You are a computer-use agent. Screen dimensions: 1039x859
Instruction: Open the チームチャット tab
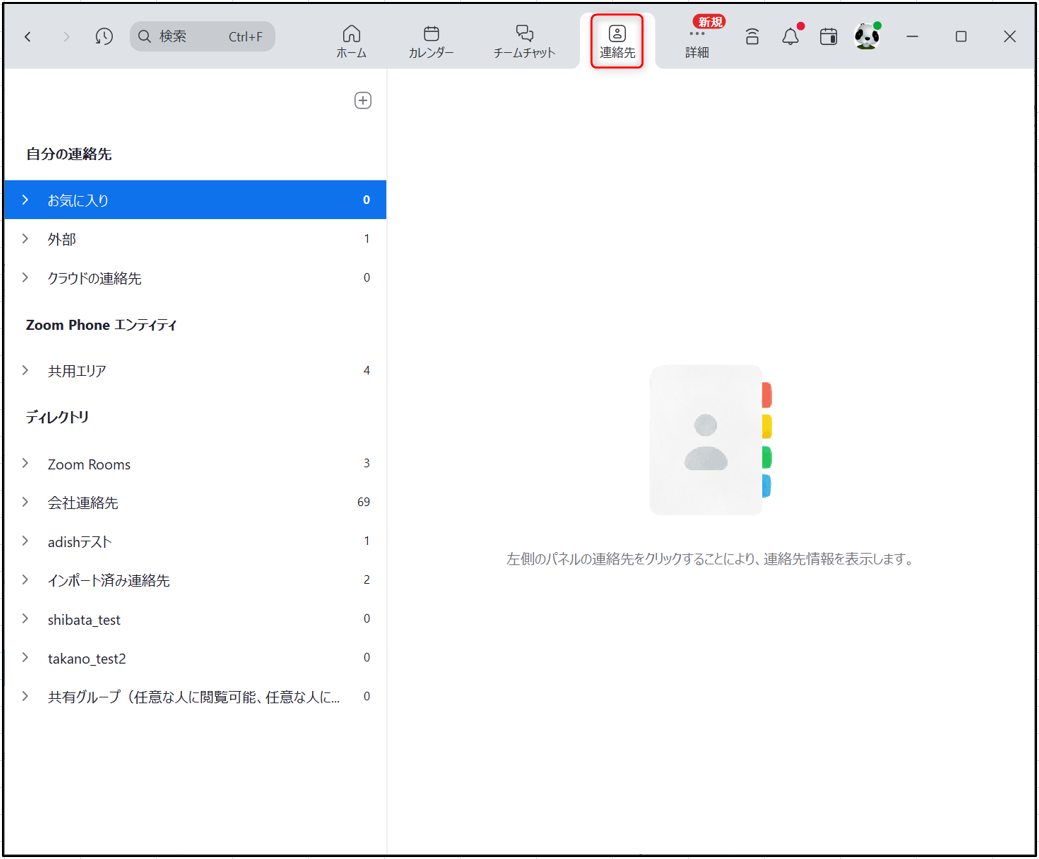pyautogui.click(x=524, y=41)
